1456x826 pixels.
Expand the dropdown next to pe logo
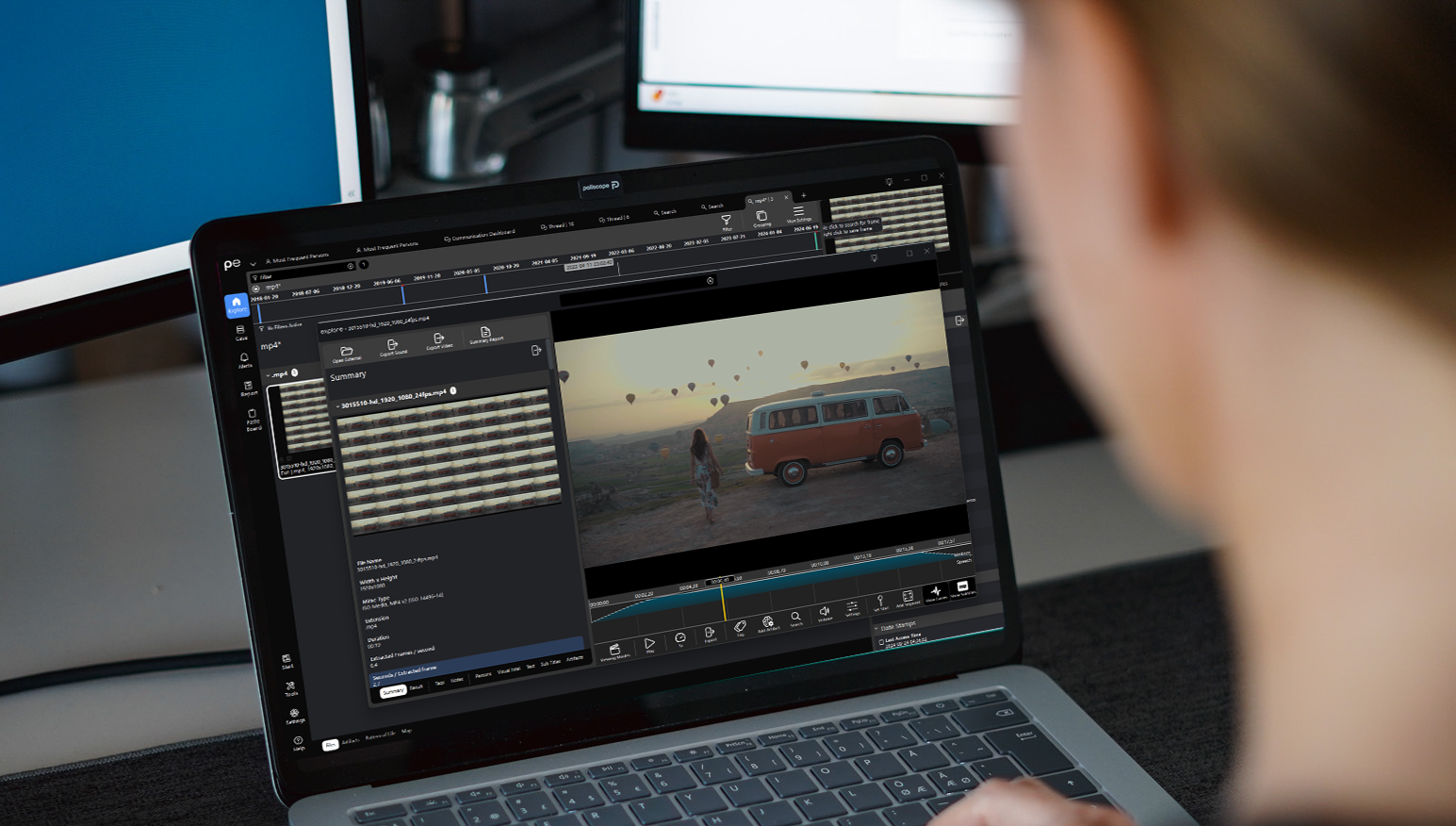[253, 263]
